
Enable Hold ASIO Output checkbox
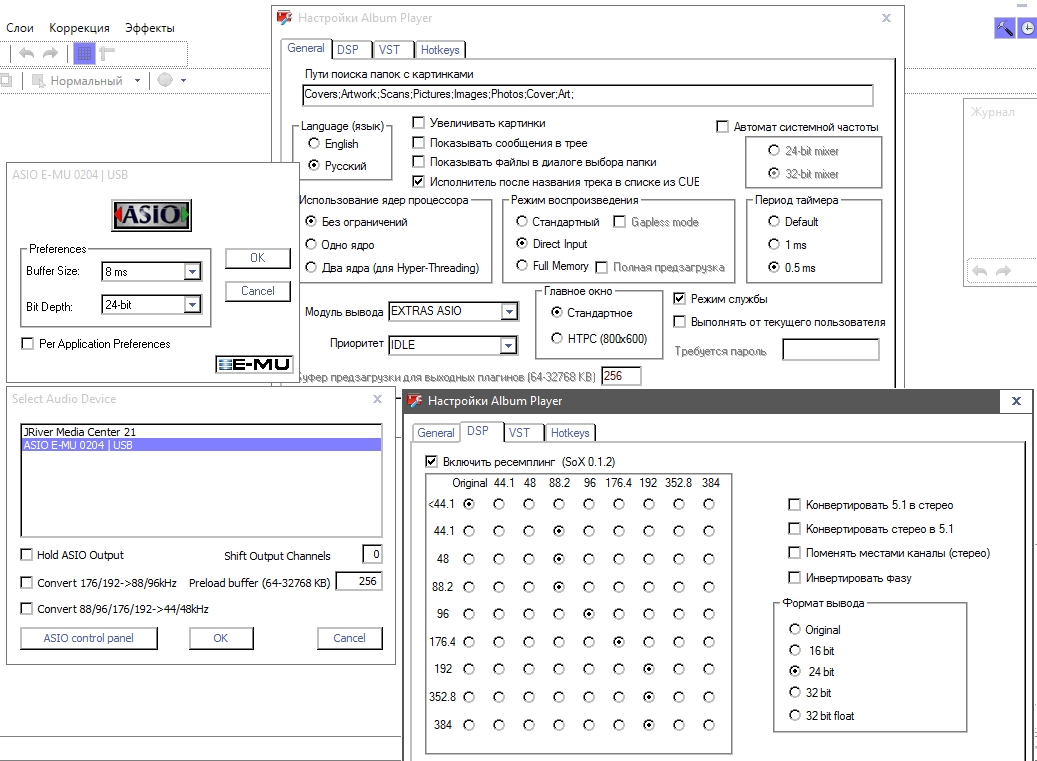click(26, 555)
